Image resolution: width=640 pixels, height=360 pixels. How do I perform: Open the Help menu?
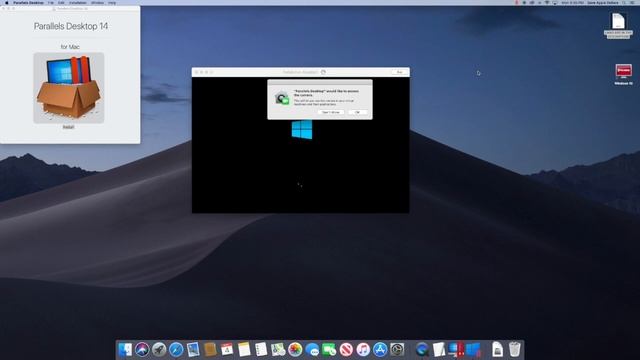[x=112, y=2]
